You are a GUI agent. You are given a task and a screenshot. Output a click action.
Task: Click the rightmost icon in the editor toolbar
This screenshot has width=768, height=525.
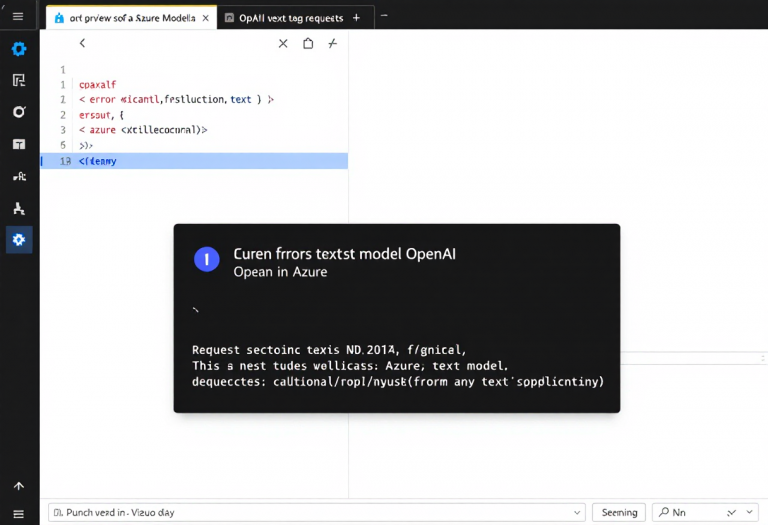click(333, 43)
